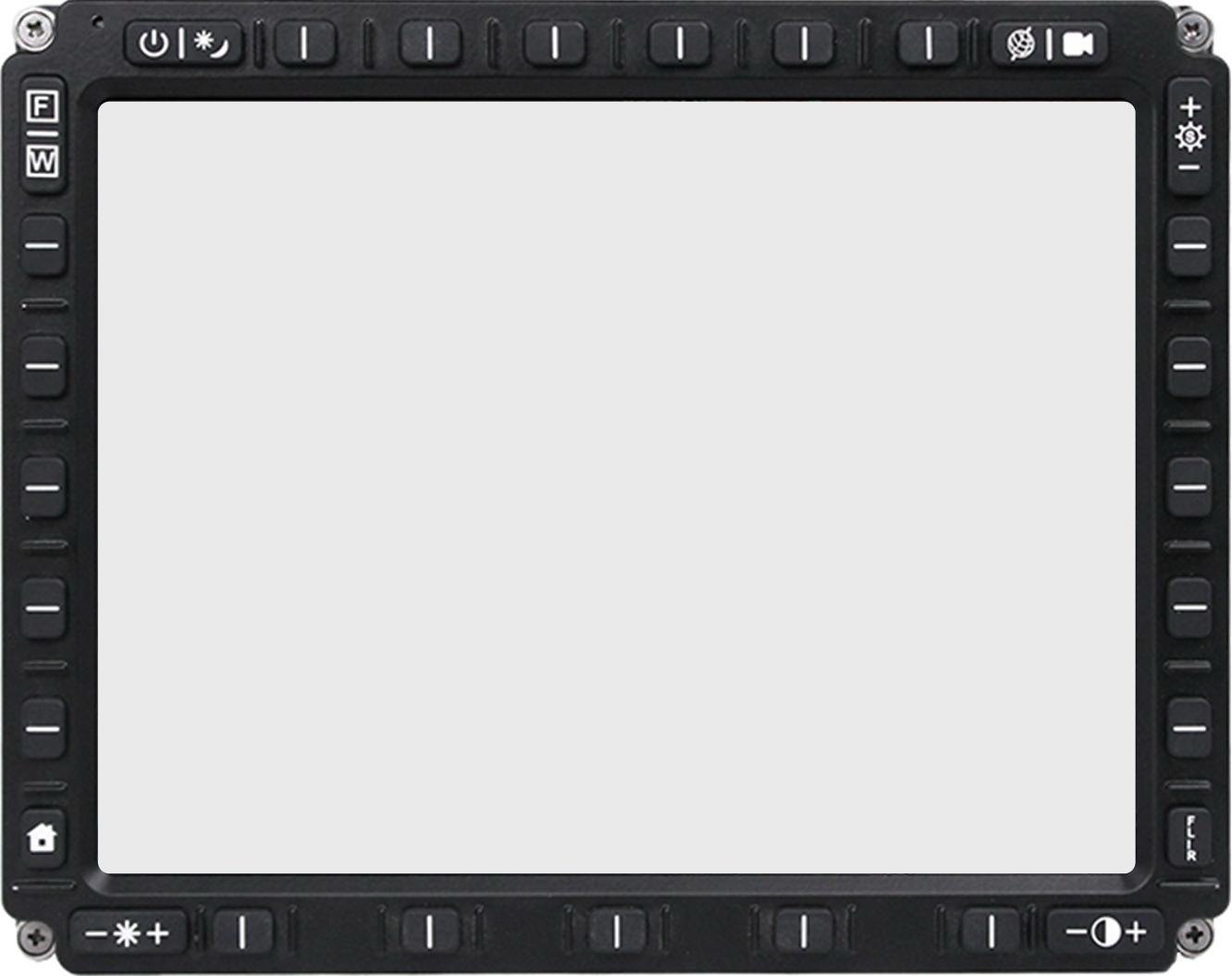Click the middle soft key on bottom bezel
The width and height of the screenshot is (1232, 976).
pyautogui.click(x=617, y=931)
